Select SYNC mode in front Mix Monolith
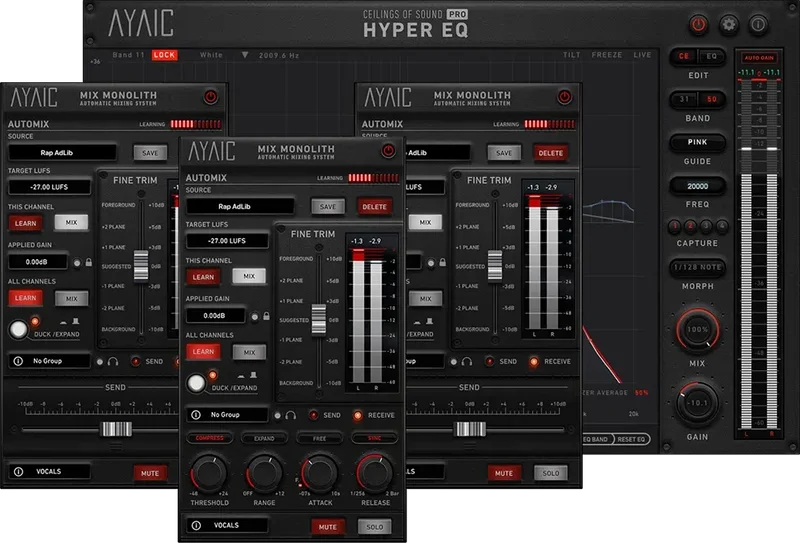Screen dimensions: 800x543 point(374,438)
